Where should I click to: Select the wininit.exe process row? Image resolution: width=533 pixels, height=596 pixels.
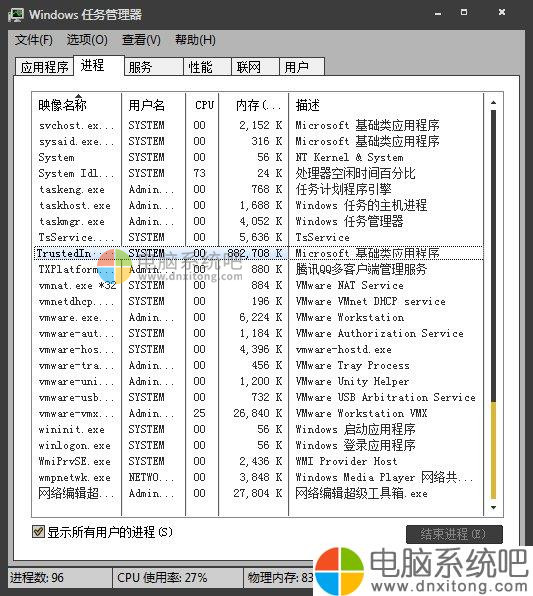(258, 429)
